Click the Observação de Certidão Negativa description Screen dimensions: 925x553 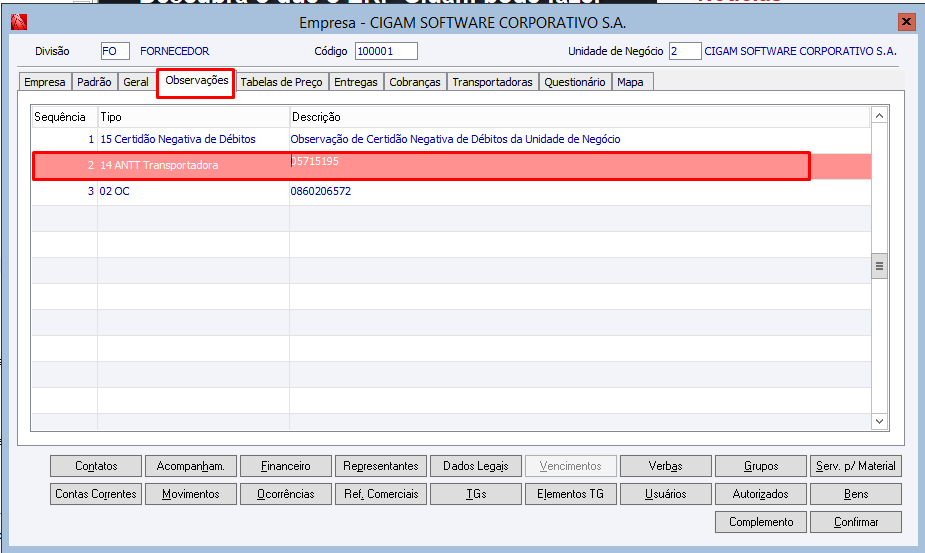pos(455,139)
